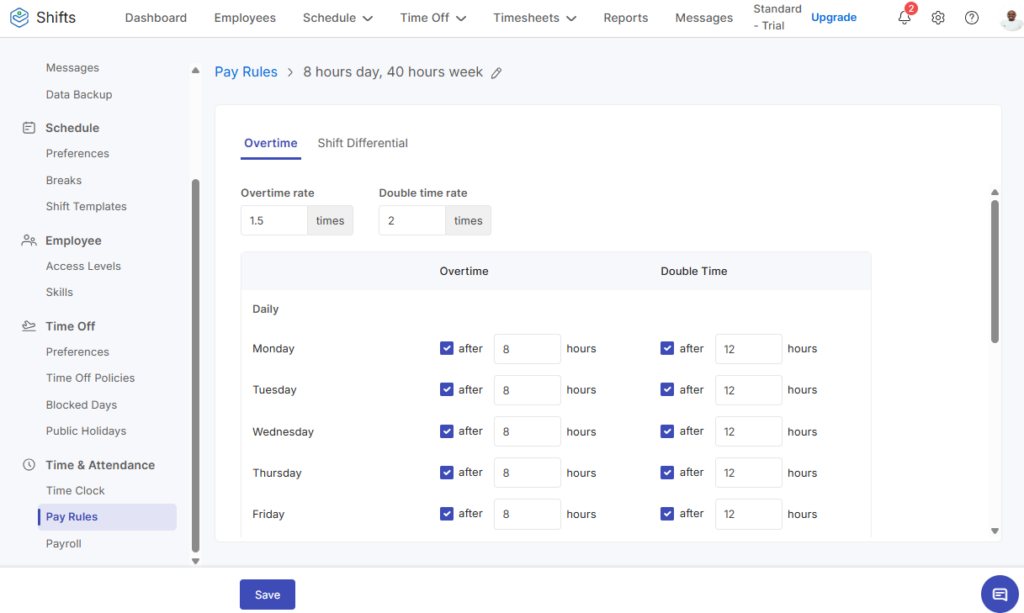Click the Shifts logo icon
The width and height of the screenshot is (1024, 613).
(20, 18)
